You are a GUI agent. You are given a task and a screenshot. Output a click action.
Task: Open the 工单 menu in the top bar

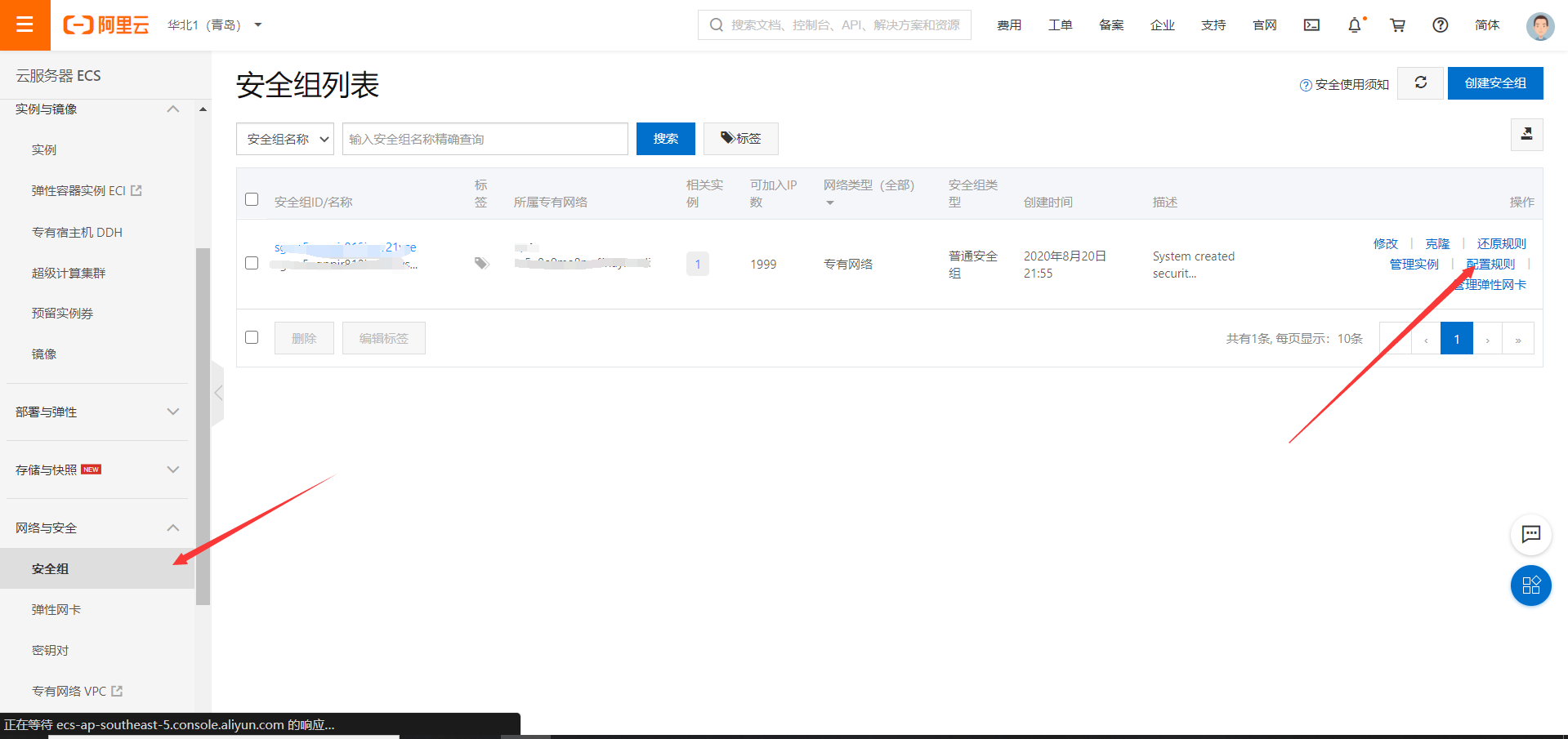point(1060,25)
